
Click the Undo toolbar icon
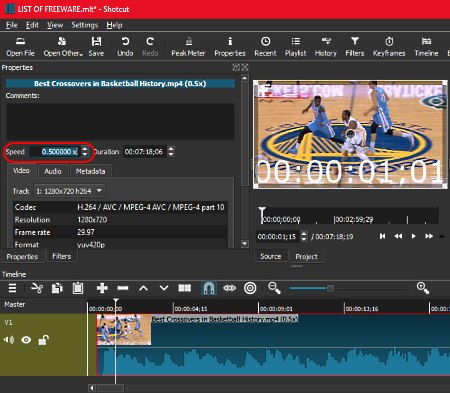coord(125,46)
